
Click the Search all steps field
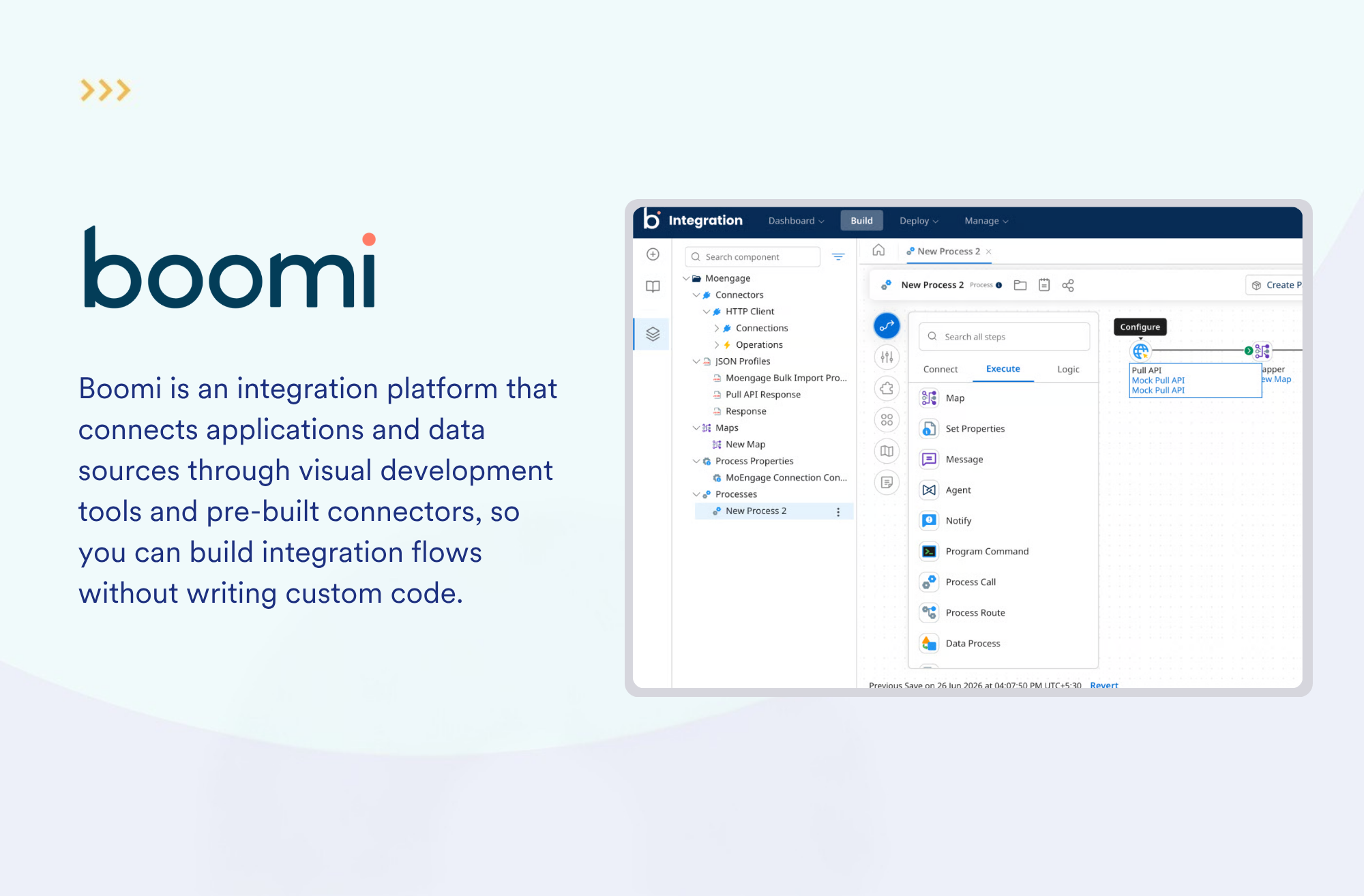[1004, 337]
